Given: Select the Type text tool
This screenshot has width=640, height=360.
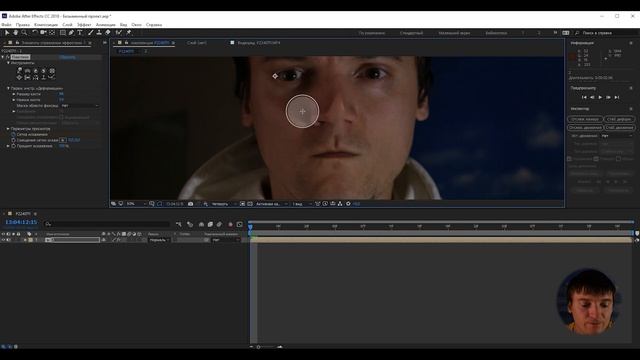Looking at the screenshot, I should (x=80, y=33).
